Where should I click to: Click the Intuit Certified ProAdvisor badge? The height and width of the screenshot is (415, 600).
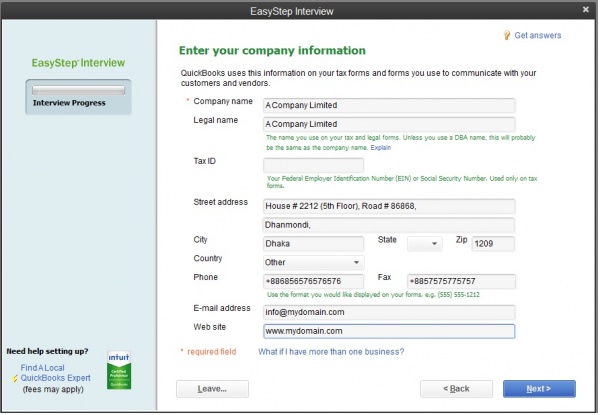pos(119,370)
